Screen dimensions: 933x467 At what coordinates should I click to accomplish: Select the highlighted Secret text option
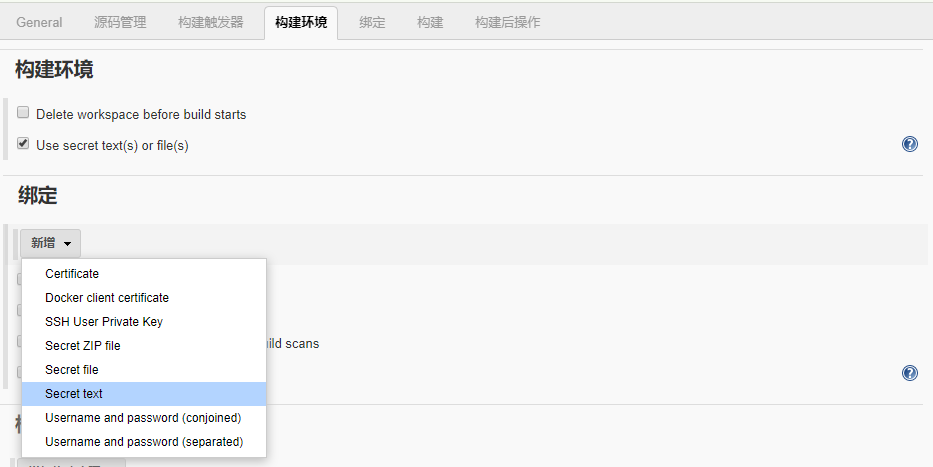click(x=74, y=394)
